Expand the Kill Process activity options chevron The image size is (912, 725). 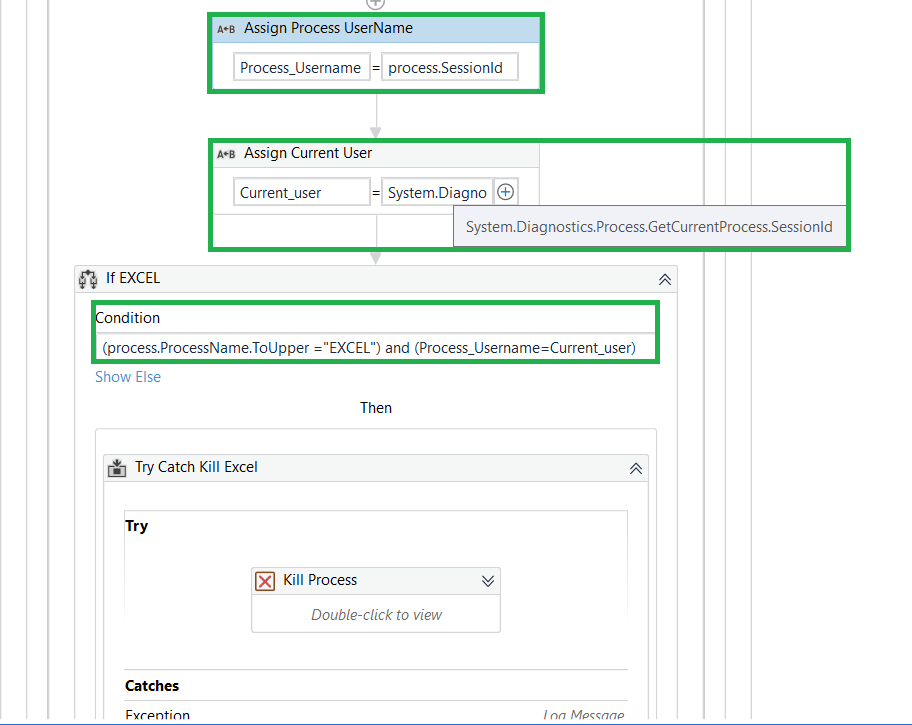tap(488, 580)
